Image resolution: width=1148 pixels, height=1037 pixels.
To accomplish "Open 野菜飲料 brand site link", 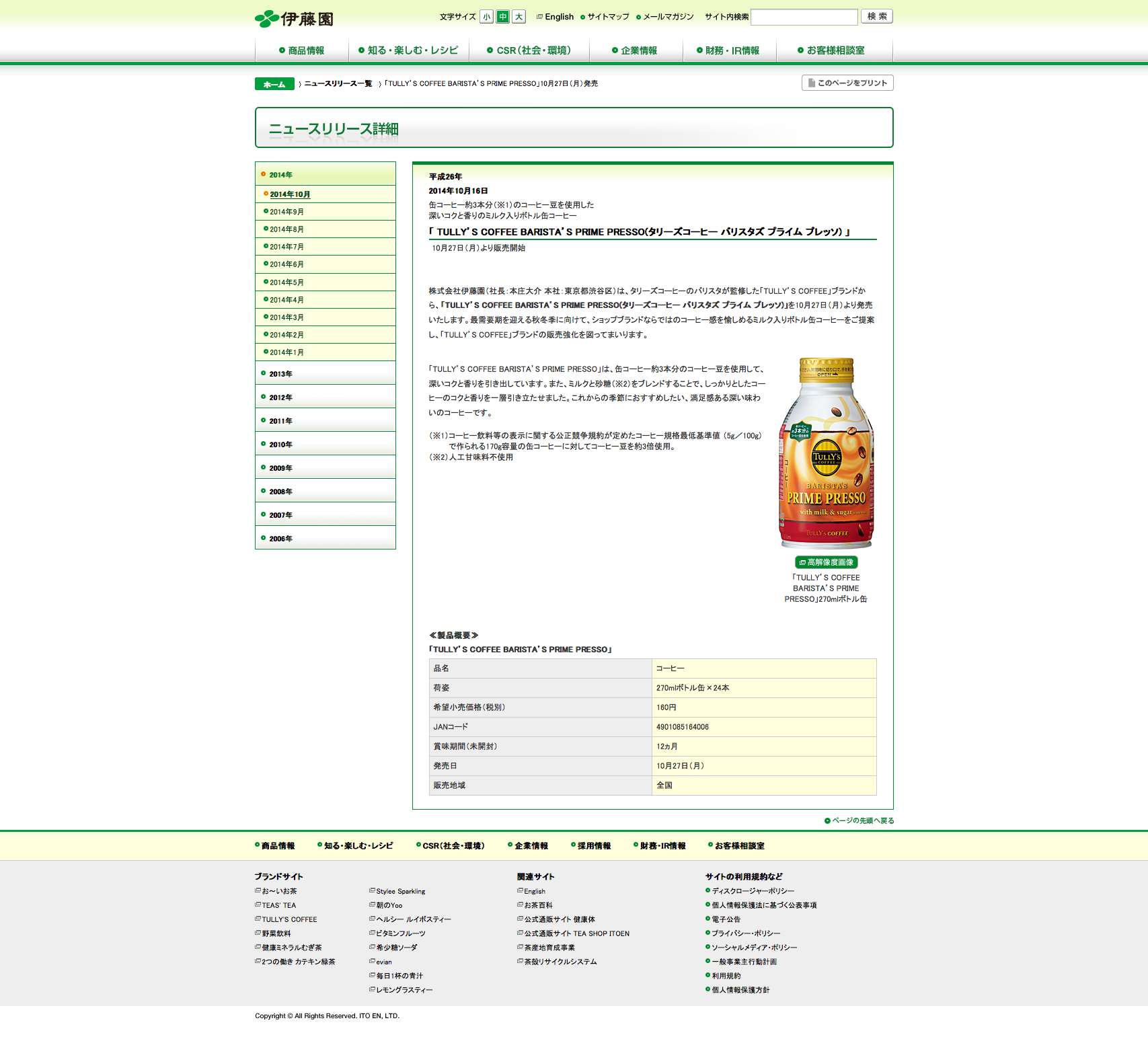I will 273,933.
